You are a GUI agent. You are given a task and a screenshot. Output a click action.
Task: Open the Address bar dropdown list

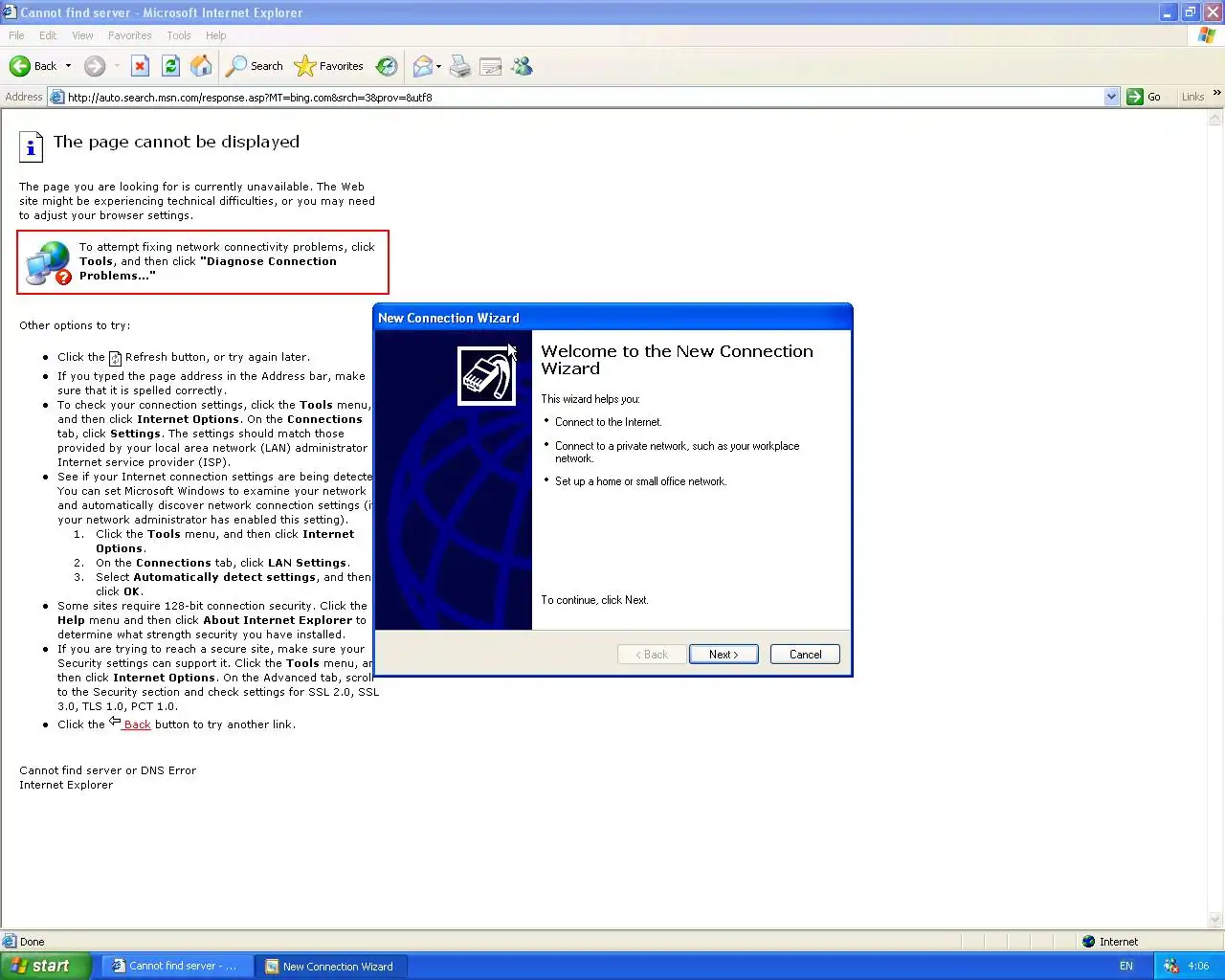pos(1111,97)
